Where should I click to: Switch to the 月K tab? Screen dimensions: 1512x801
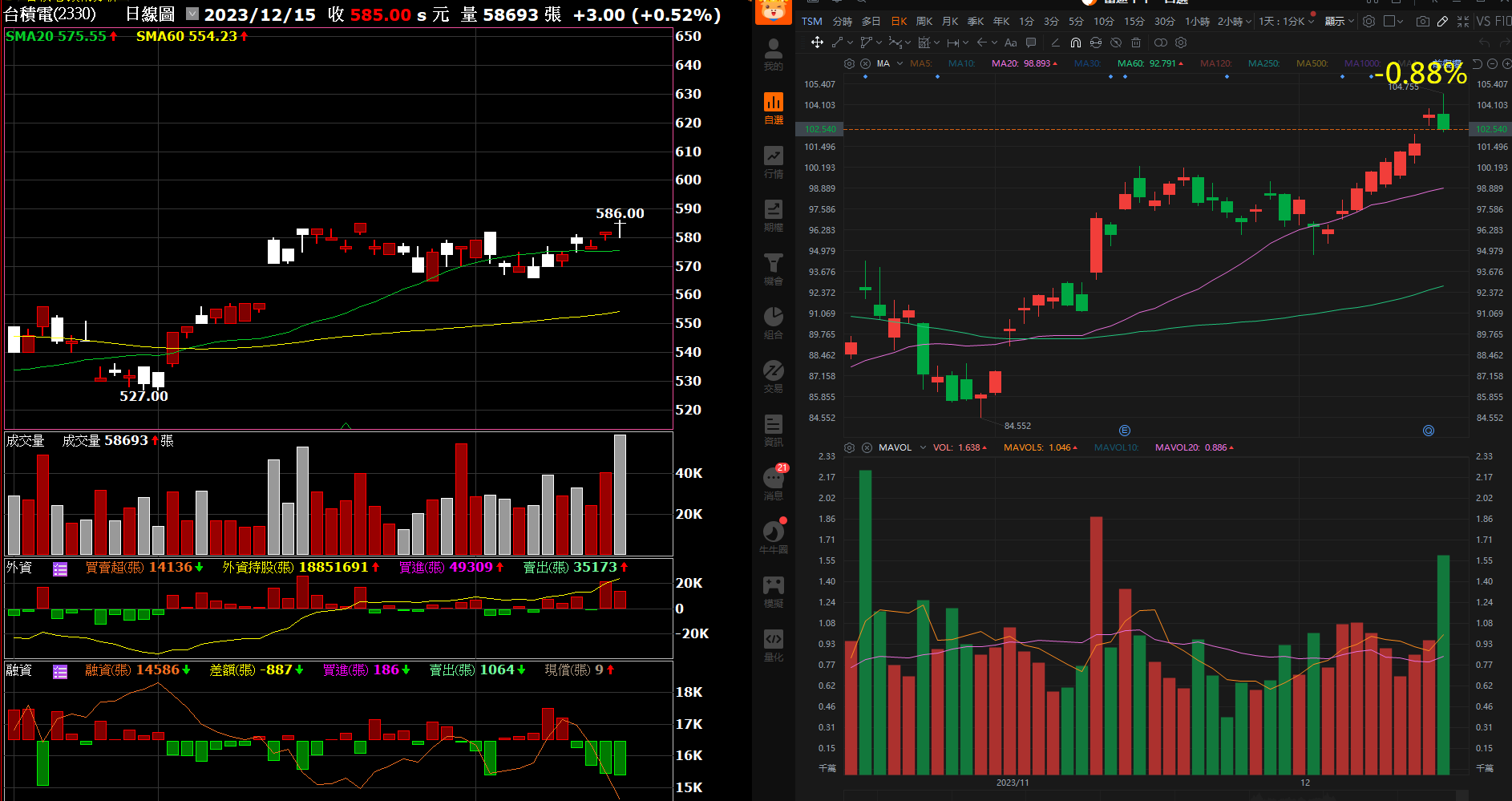point(950,22)
